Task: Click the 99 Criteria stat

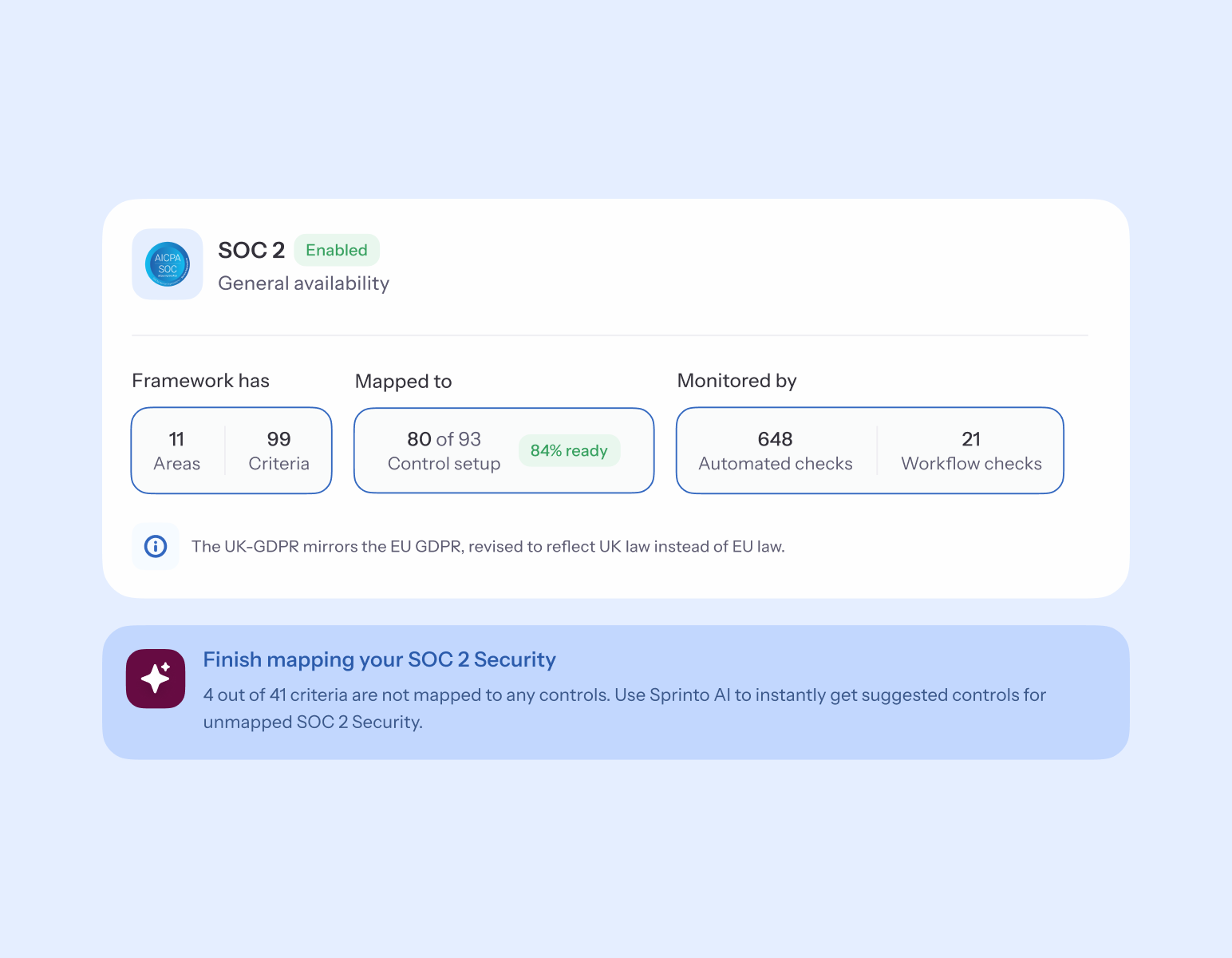Action: [278, 450]
